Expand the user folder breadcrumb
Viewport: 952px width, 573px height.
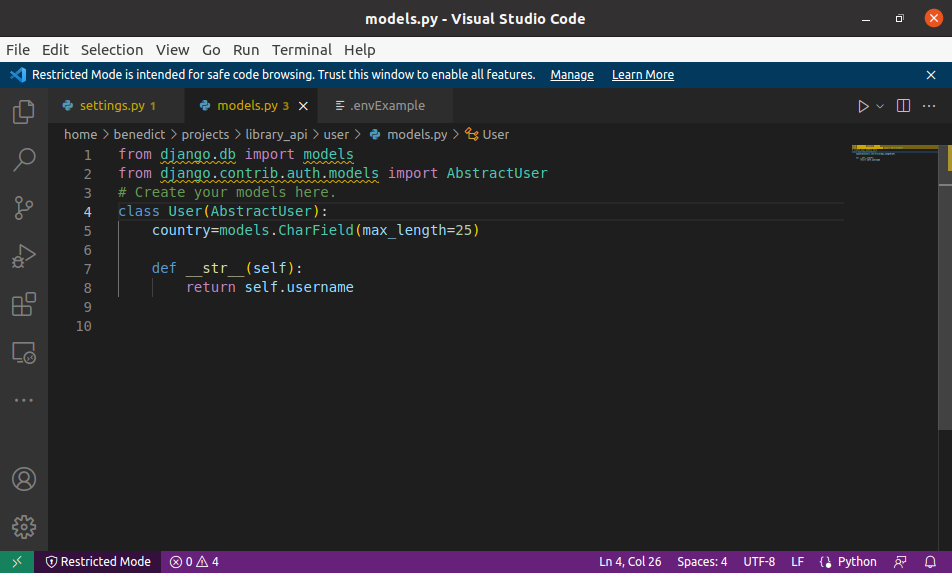336,134
